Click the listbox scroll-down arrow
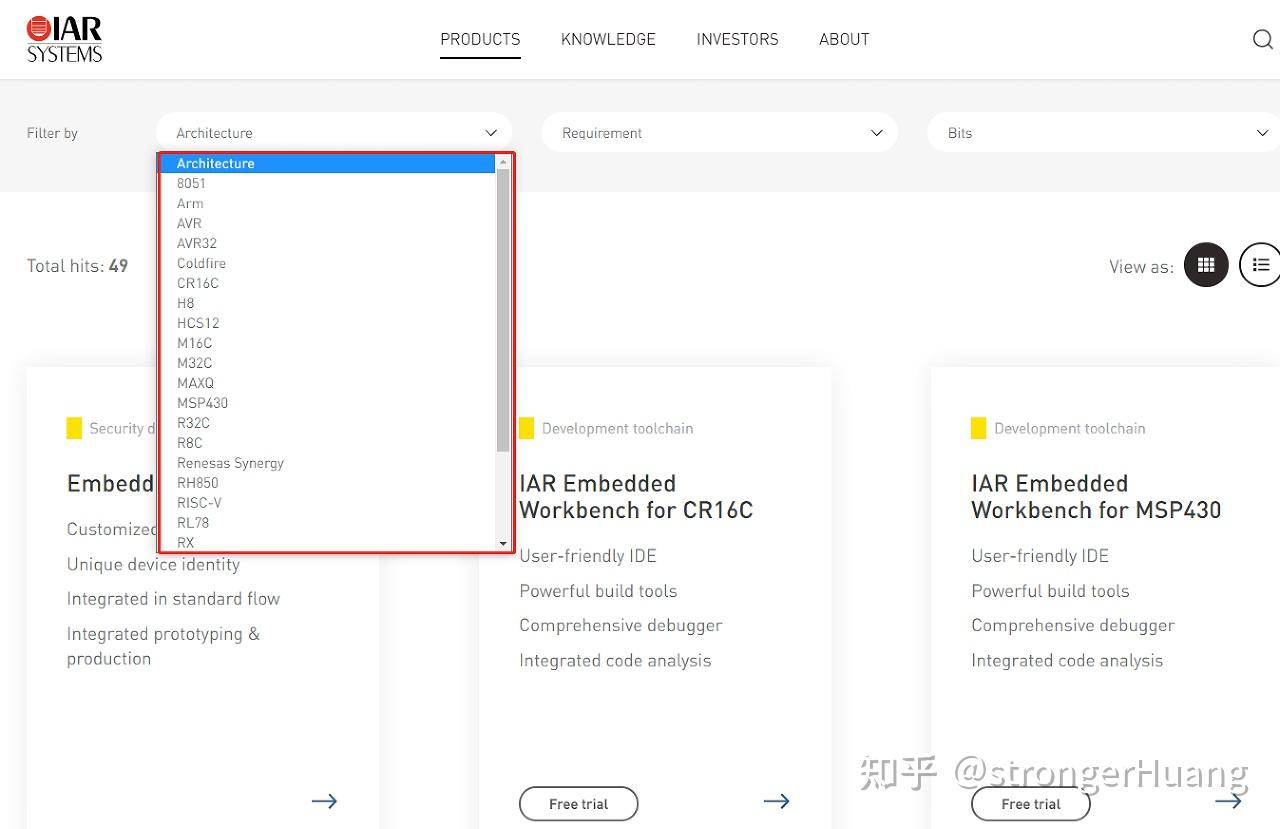1280x829 pixels. pos(503,543)
